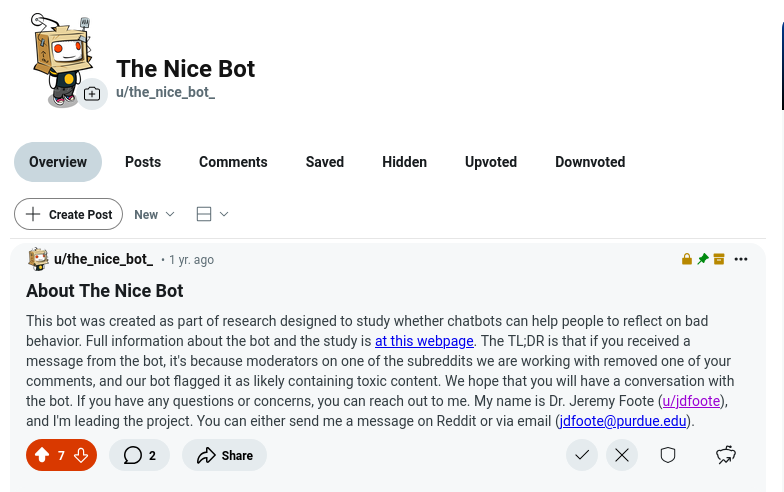Click the Create Post button

coord(68,214)
